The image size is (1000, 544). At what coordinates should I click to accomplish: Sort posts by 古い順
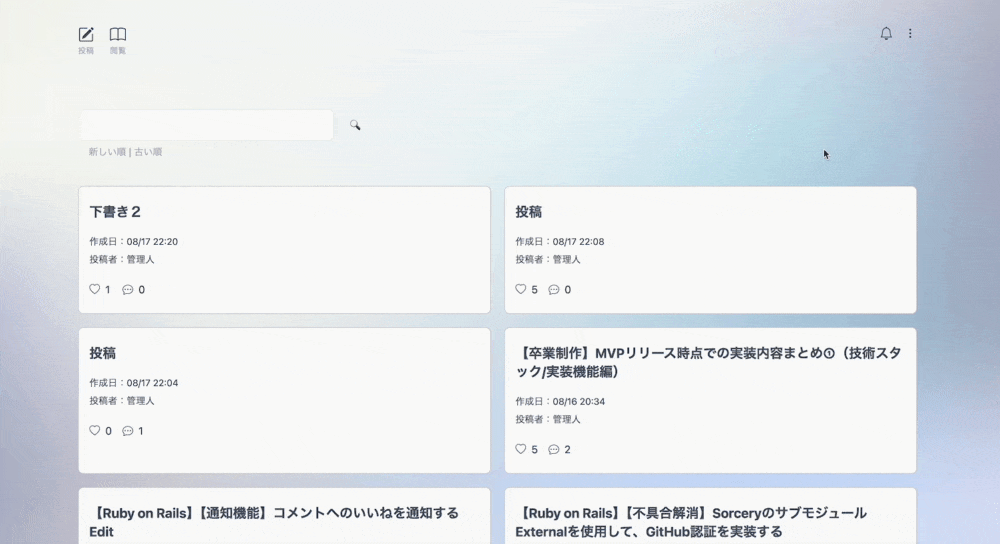(148, 152)
